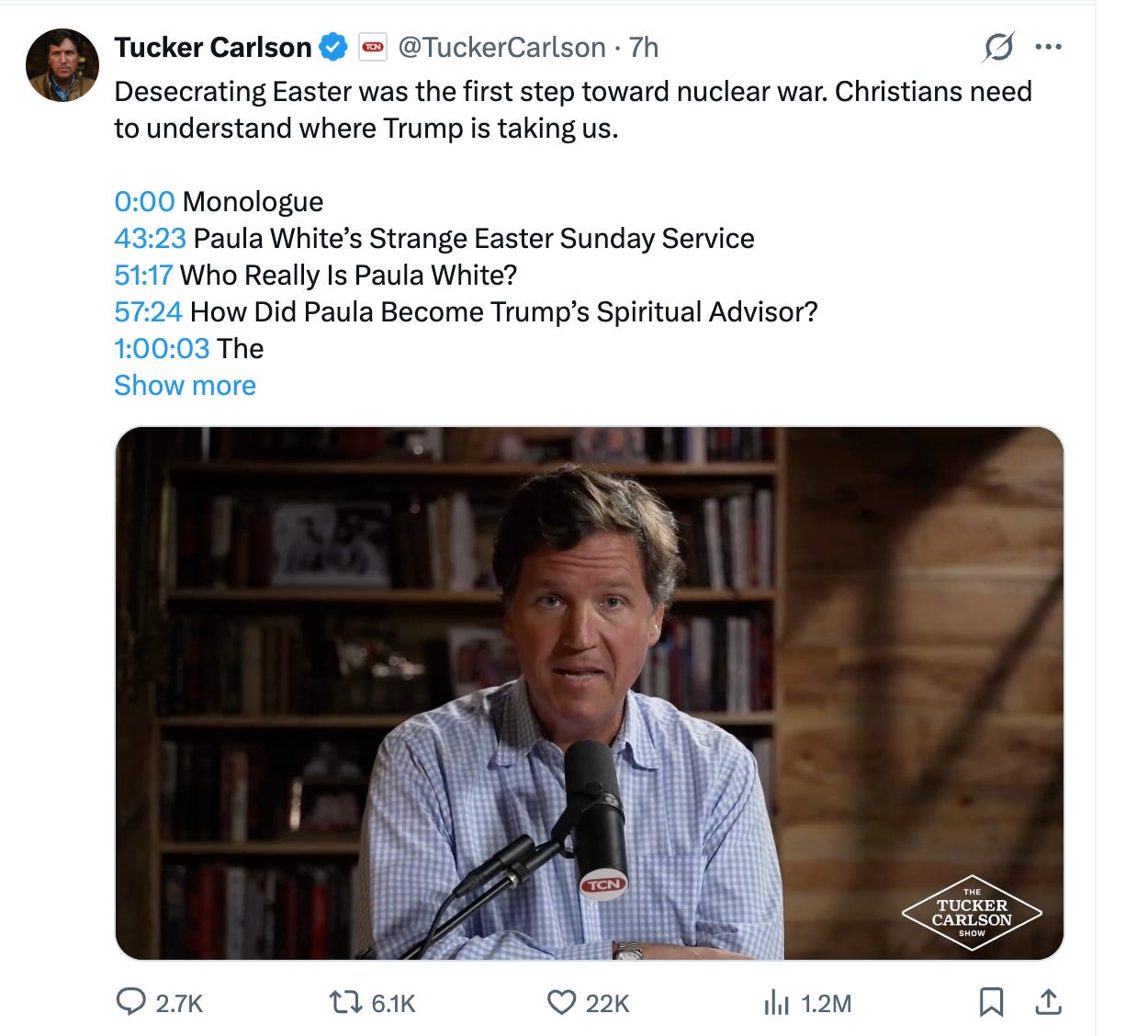Click the blue verified checkmark badge
The image size is (1148, 1036).
point(332,47)
